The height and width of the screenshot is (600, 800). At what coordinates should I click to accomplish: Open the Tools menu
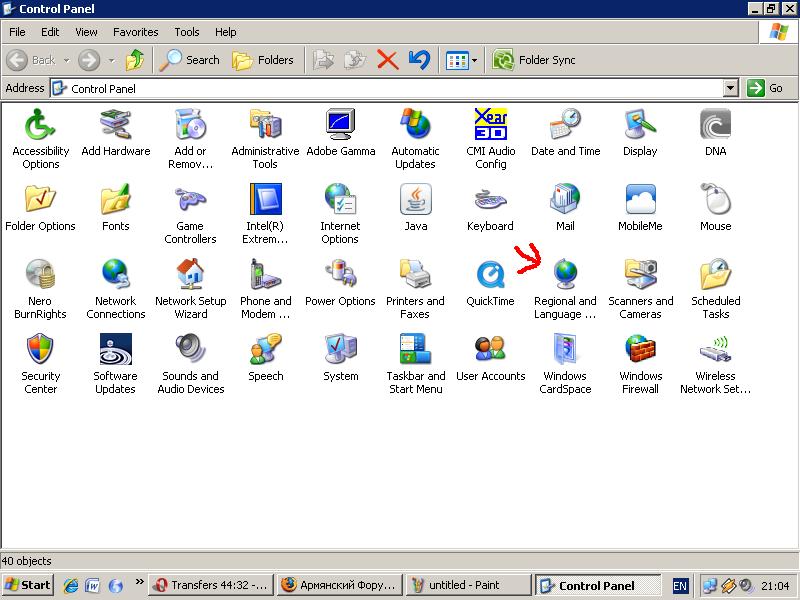(186, 32)
